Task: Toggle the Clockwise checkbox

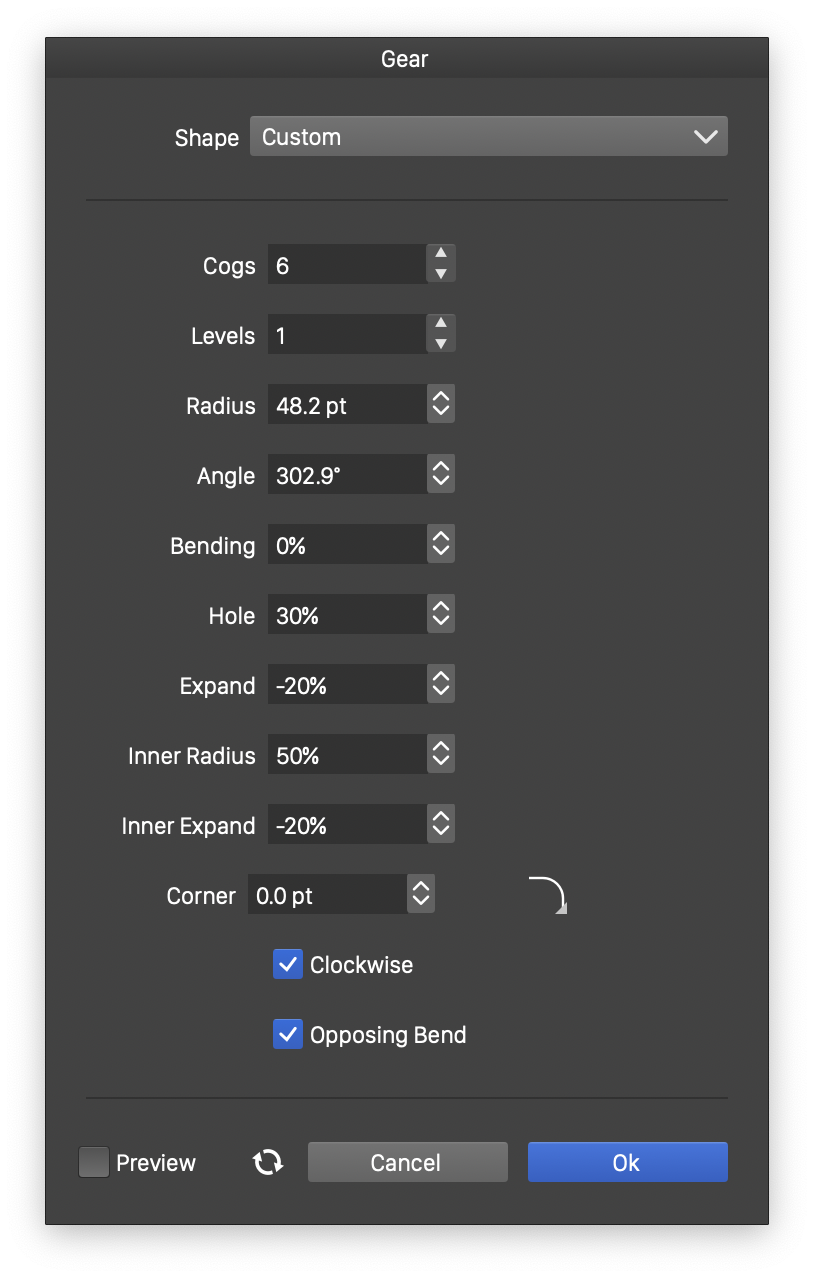Action: 288,965
